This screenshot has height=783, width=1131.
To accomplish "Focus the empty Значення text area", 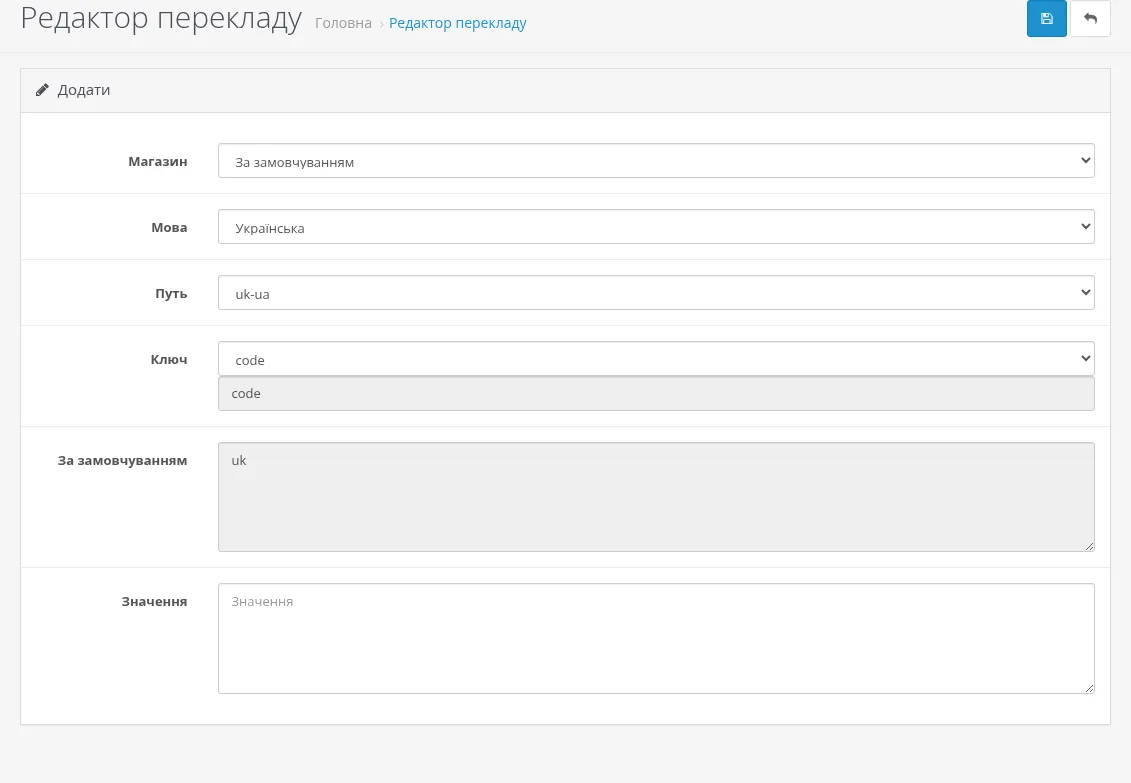I will tap(656, 639).
